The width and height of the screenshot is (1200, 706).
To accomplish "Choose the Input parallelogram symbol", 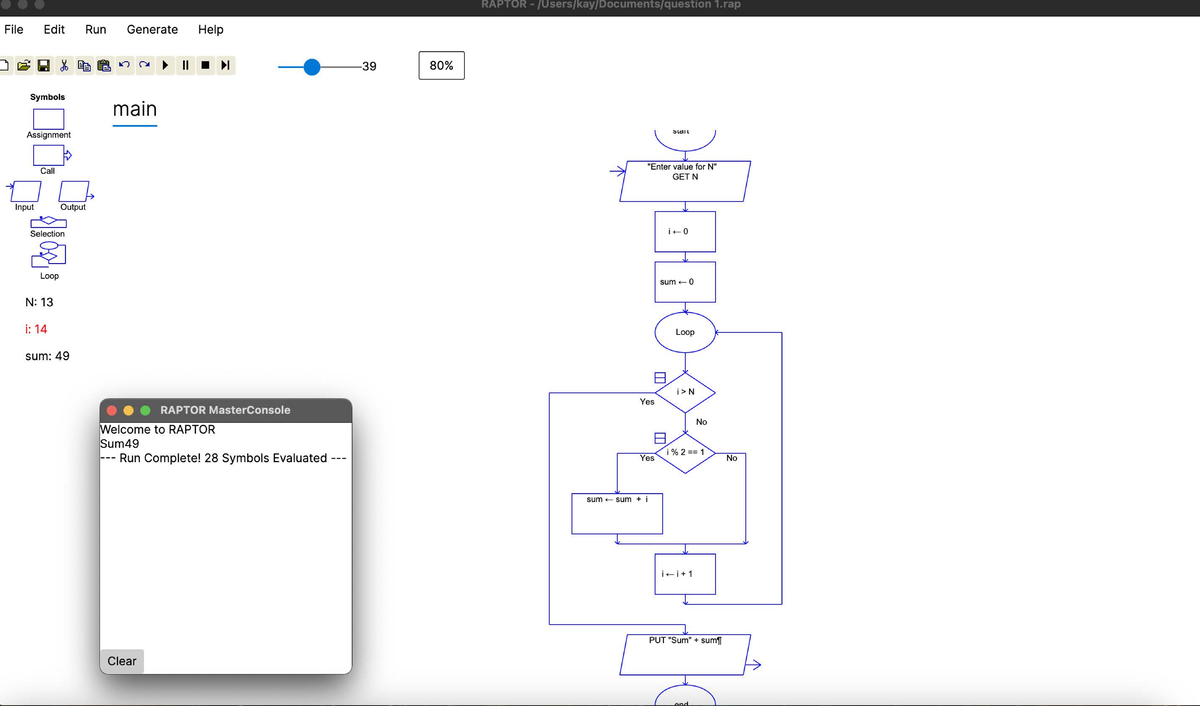I will [25, 191].
